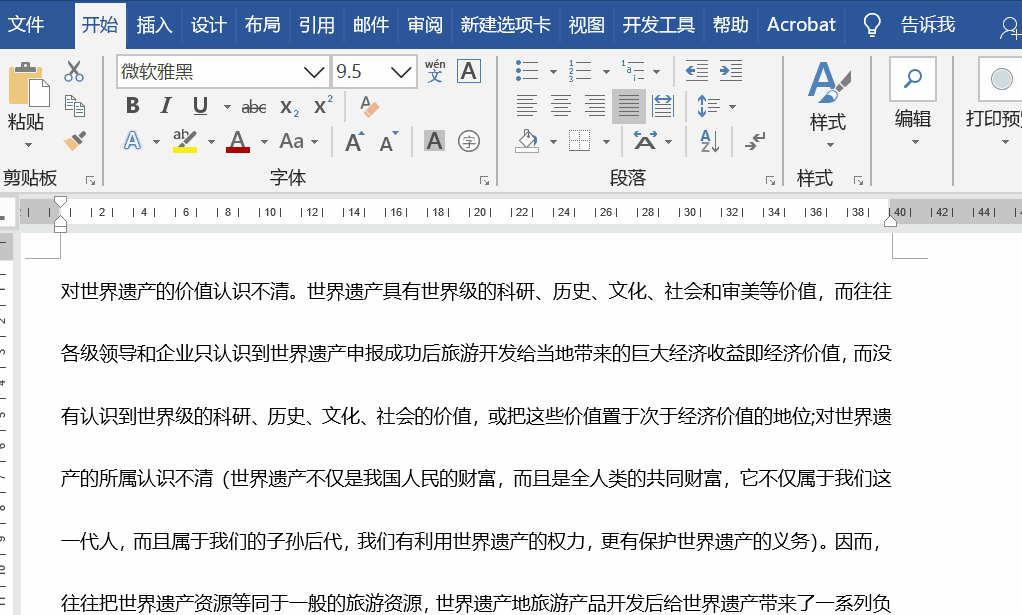Toggle italic formatting
This screenshot has width=1022, height=615.
166,106
